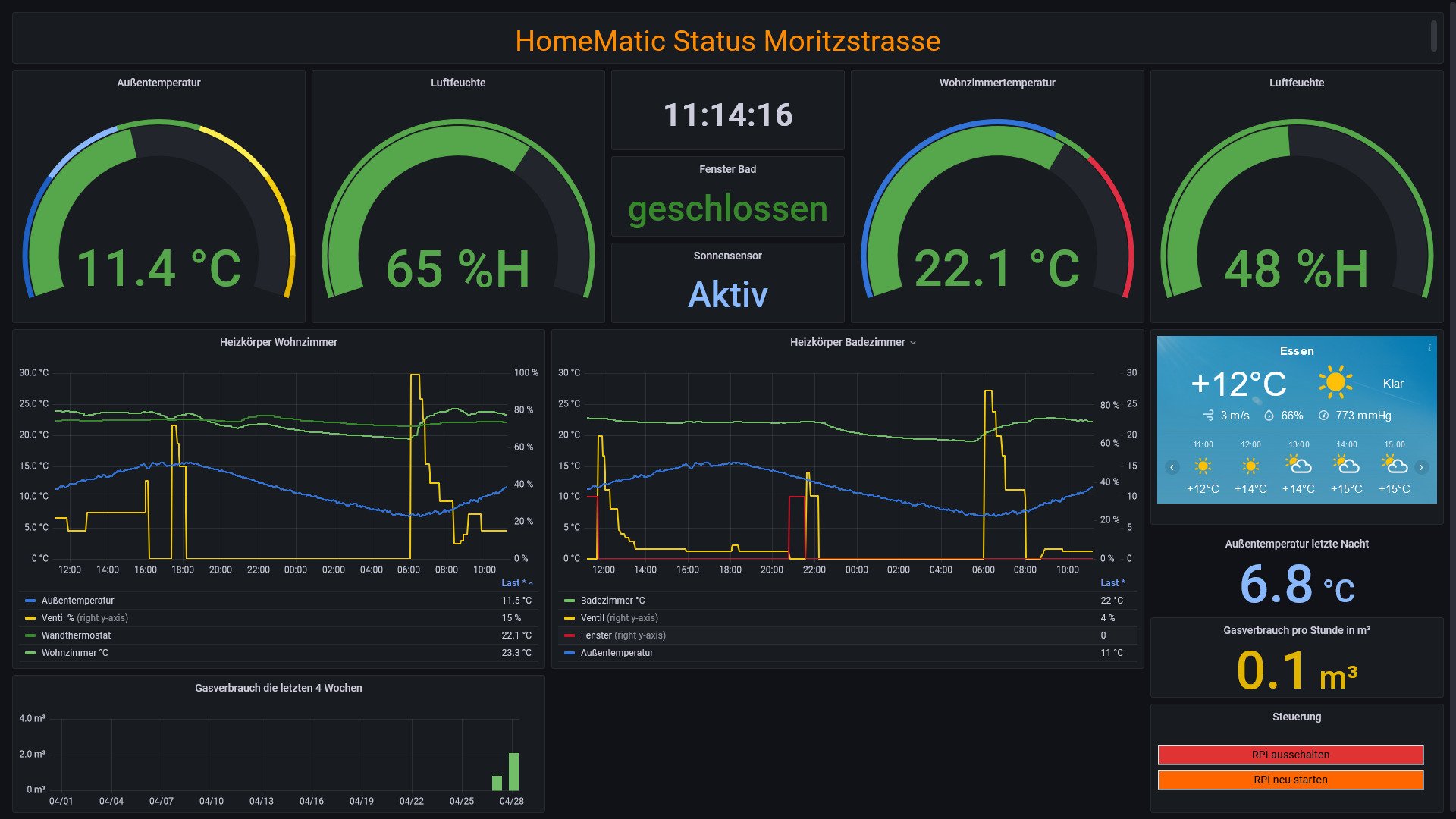Click the pressure gauge icon in weather widget

[1323, 416]
